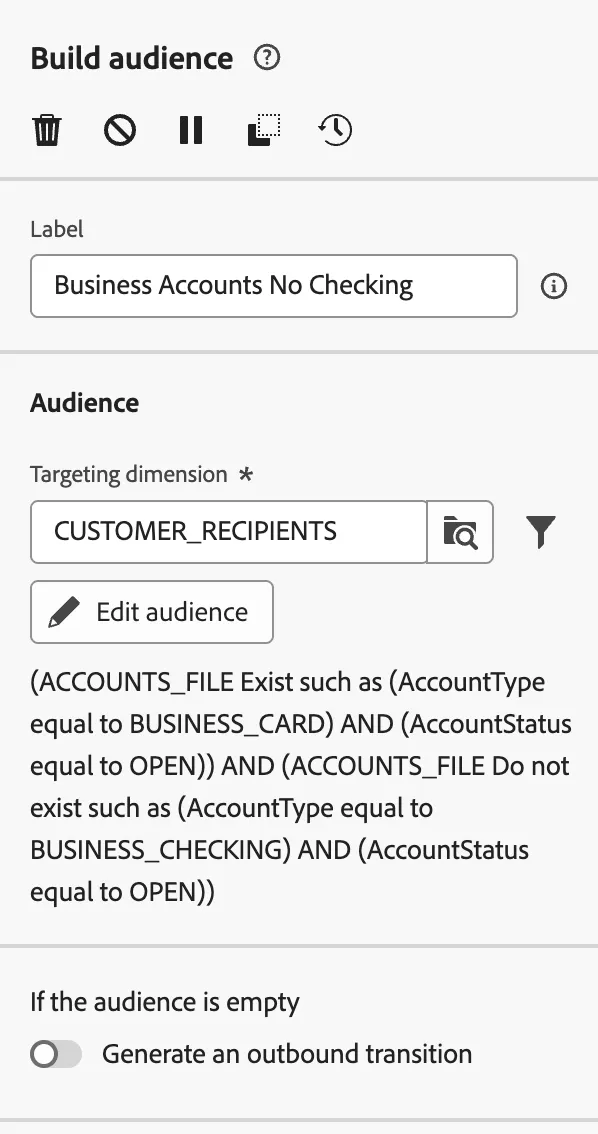Click the info icon beside the Label field
Viewport: 598px width, 1134px height.
point(554,286)
